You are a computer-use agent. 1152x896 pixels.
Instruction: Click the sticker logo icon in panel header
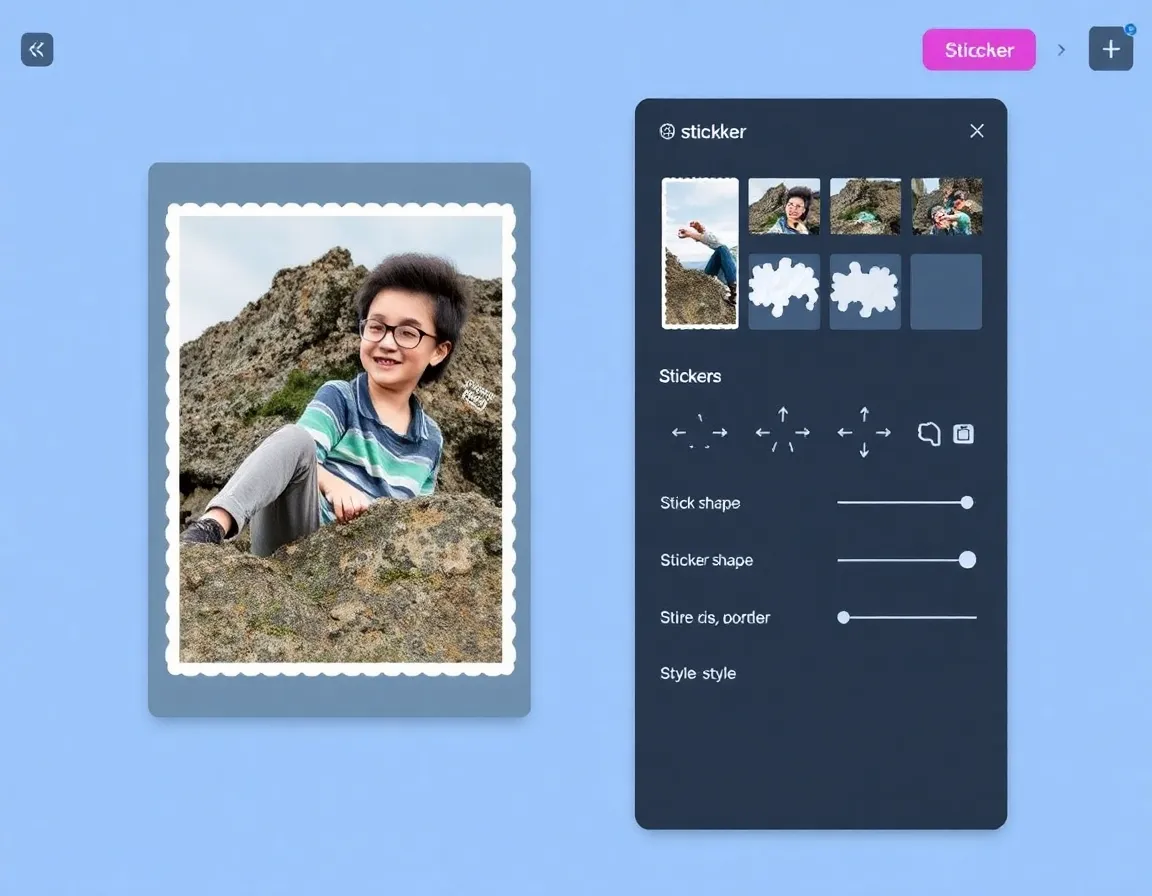[667, 132]
